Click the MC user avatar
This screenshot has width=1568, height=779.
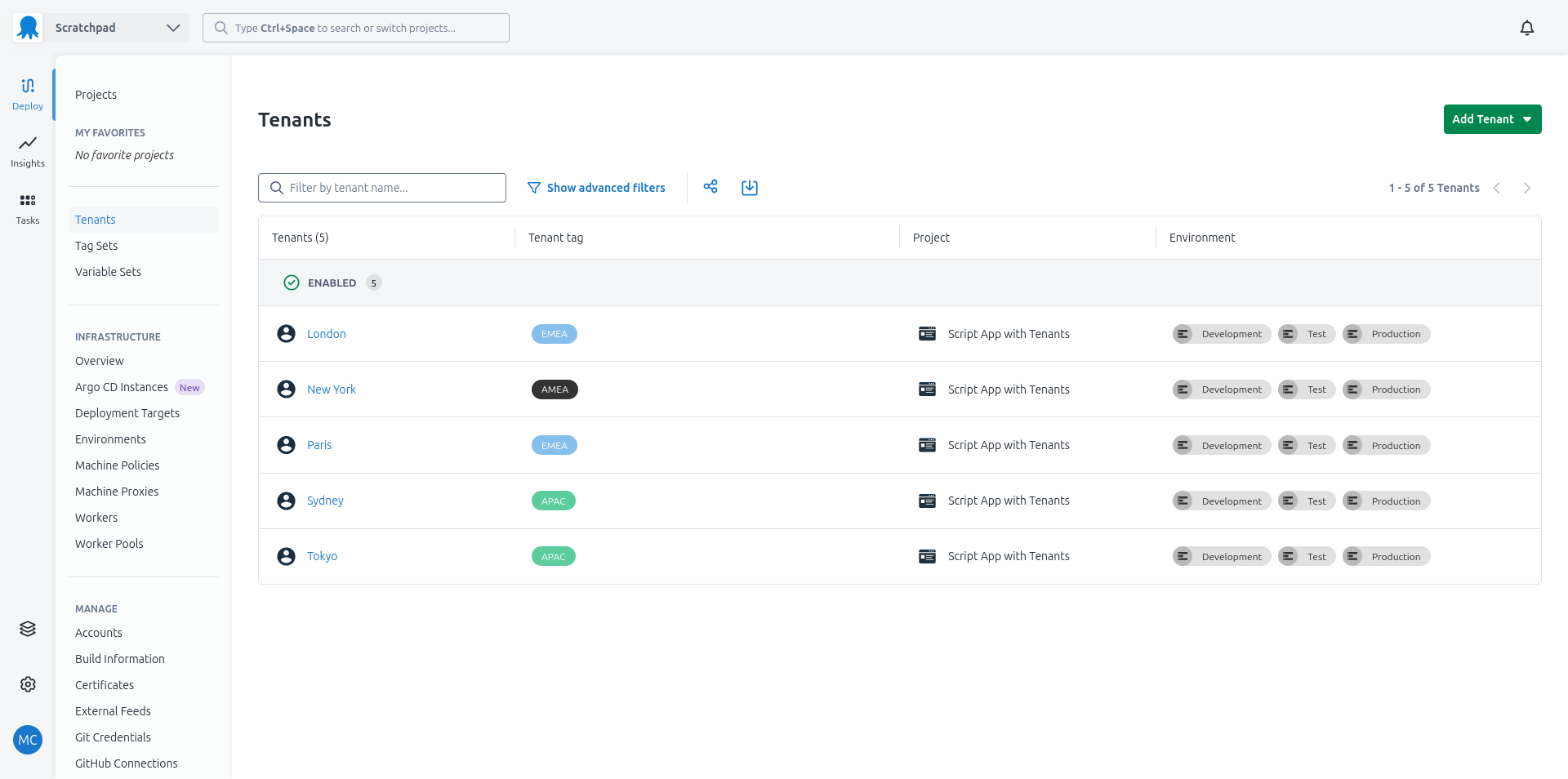pos(28,740)
